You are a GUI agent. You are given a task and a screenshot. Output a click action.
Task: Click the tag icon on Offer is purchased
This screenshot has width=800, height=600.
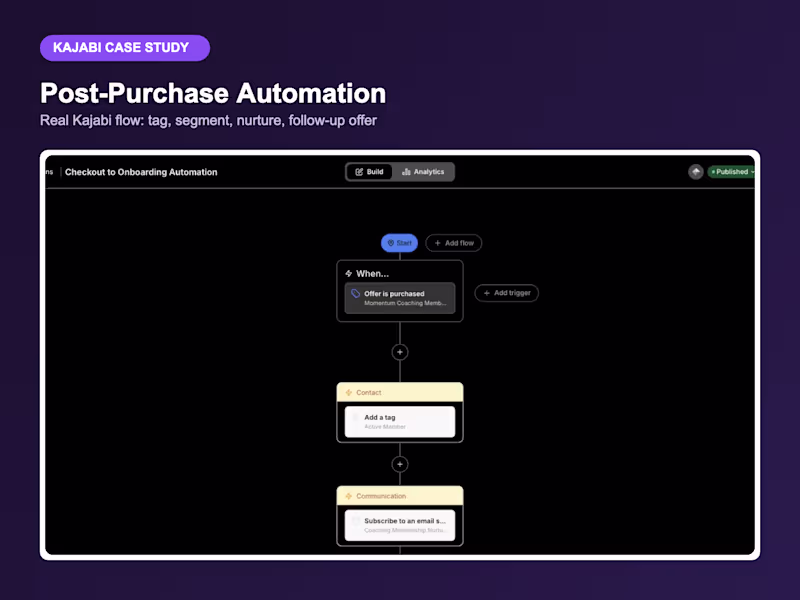356,293
